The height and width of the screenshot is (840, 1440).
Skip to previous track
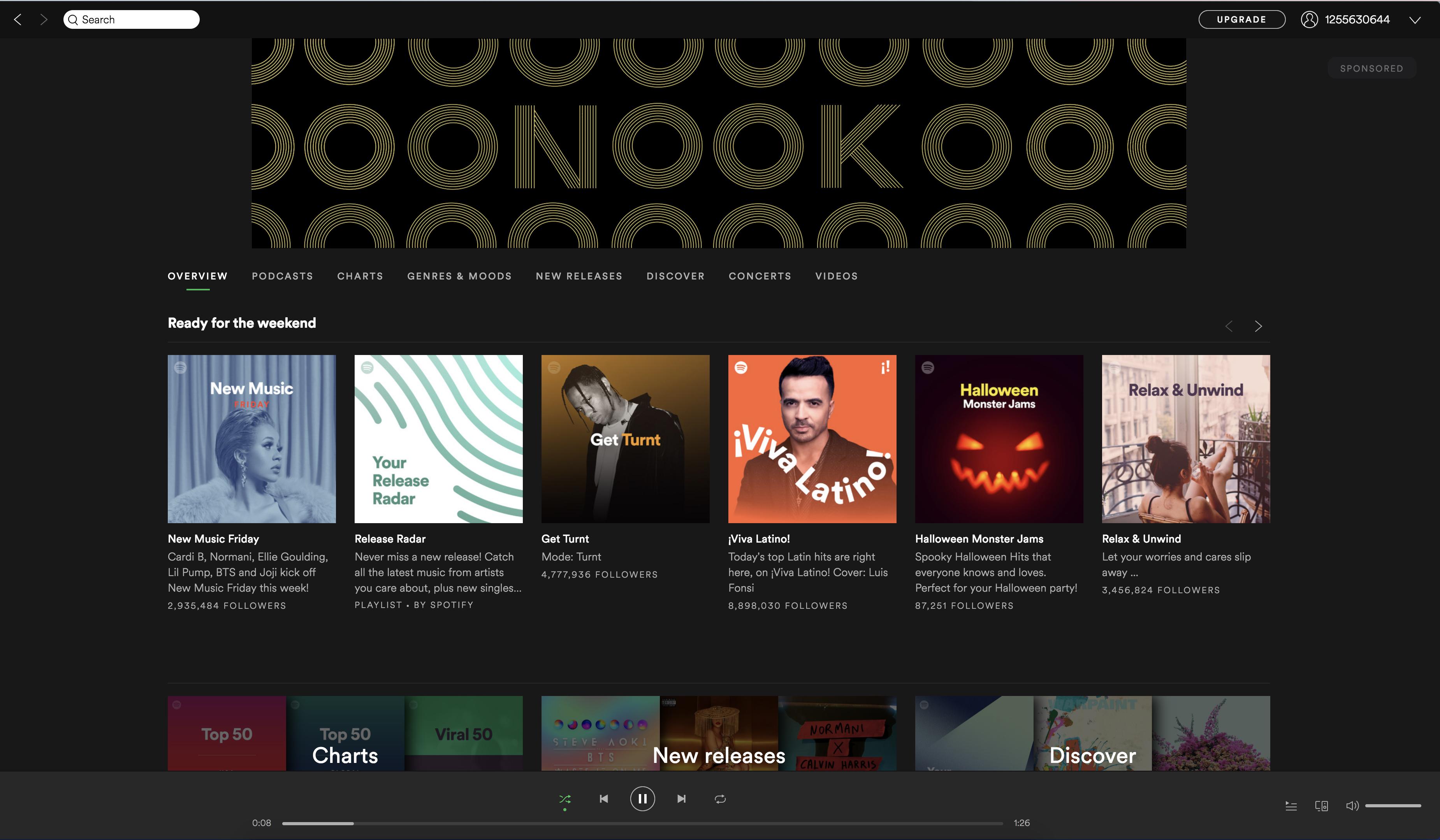(x=603, y=799)
